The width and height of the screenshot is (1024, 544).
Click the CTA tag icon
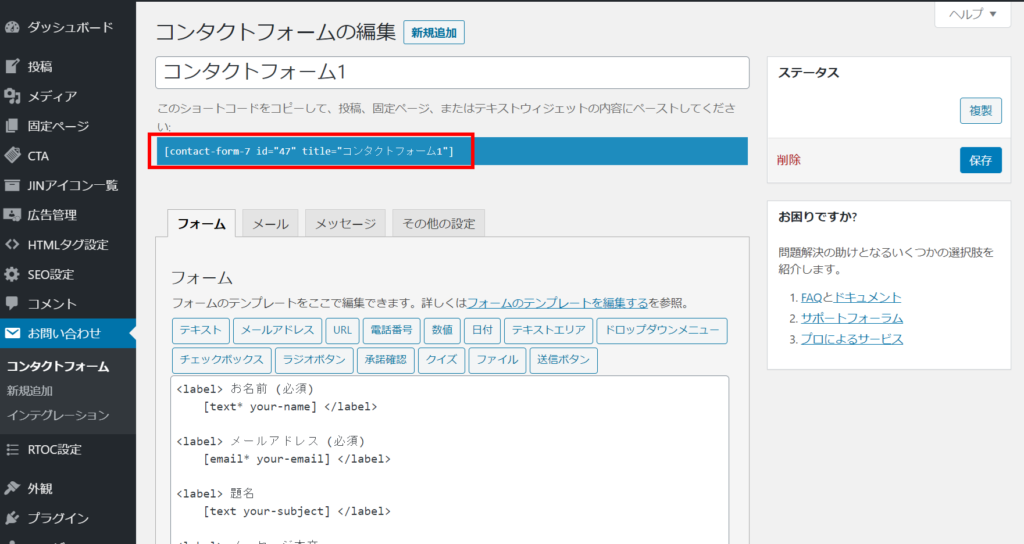(x=12, y=155)
